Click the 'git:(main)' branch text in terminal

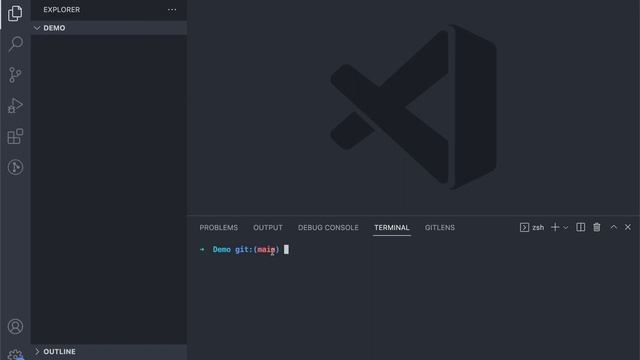[257, 249]
